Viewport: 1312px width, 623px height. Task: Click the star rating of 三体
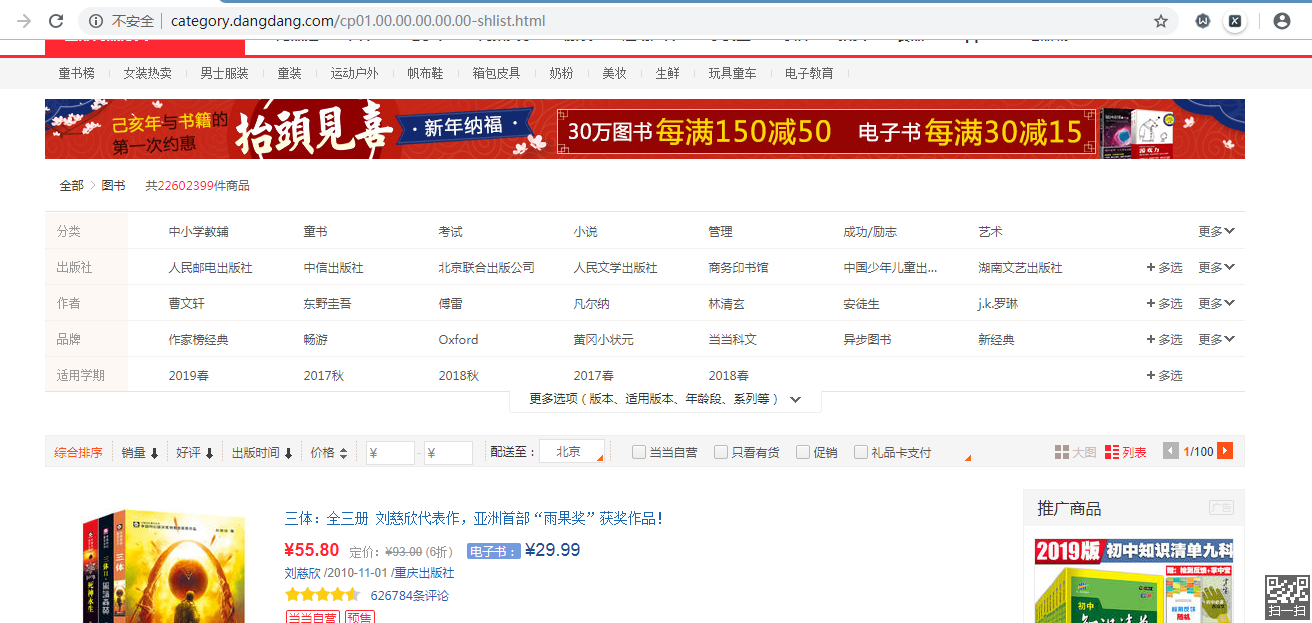pos(321,595)
